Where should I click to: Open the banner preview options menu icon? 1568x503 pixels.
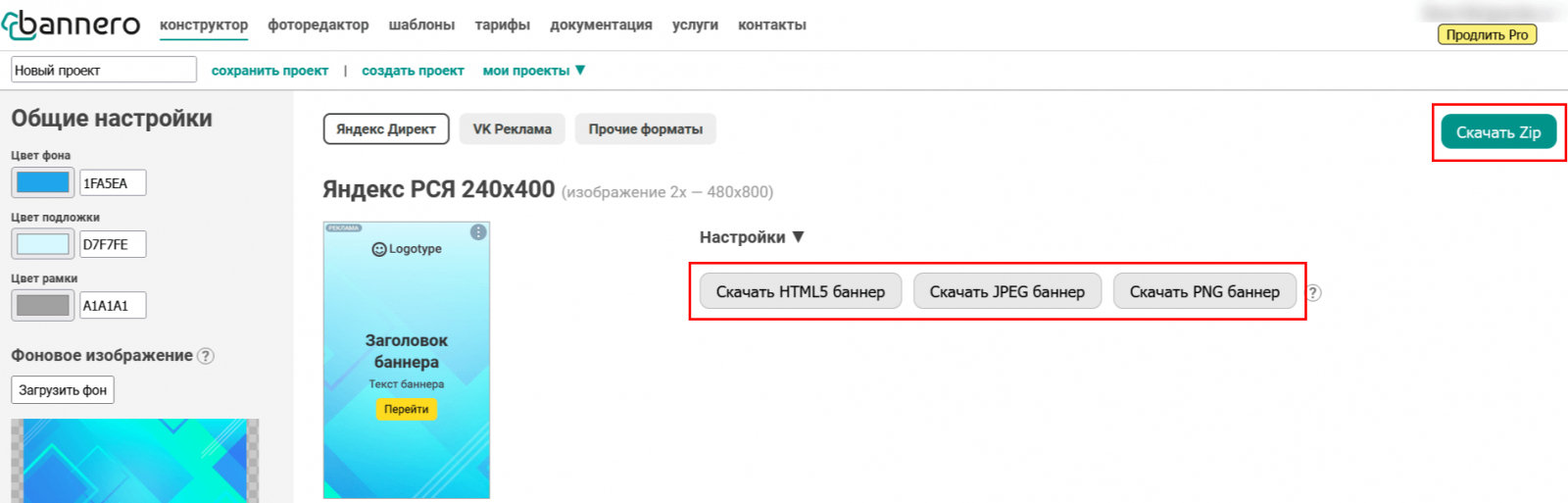click(x=478, y=232)
